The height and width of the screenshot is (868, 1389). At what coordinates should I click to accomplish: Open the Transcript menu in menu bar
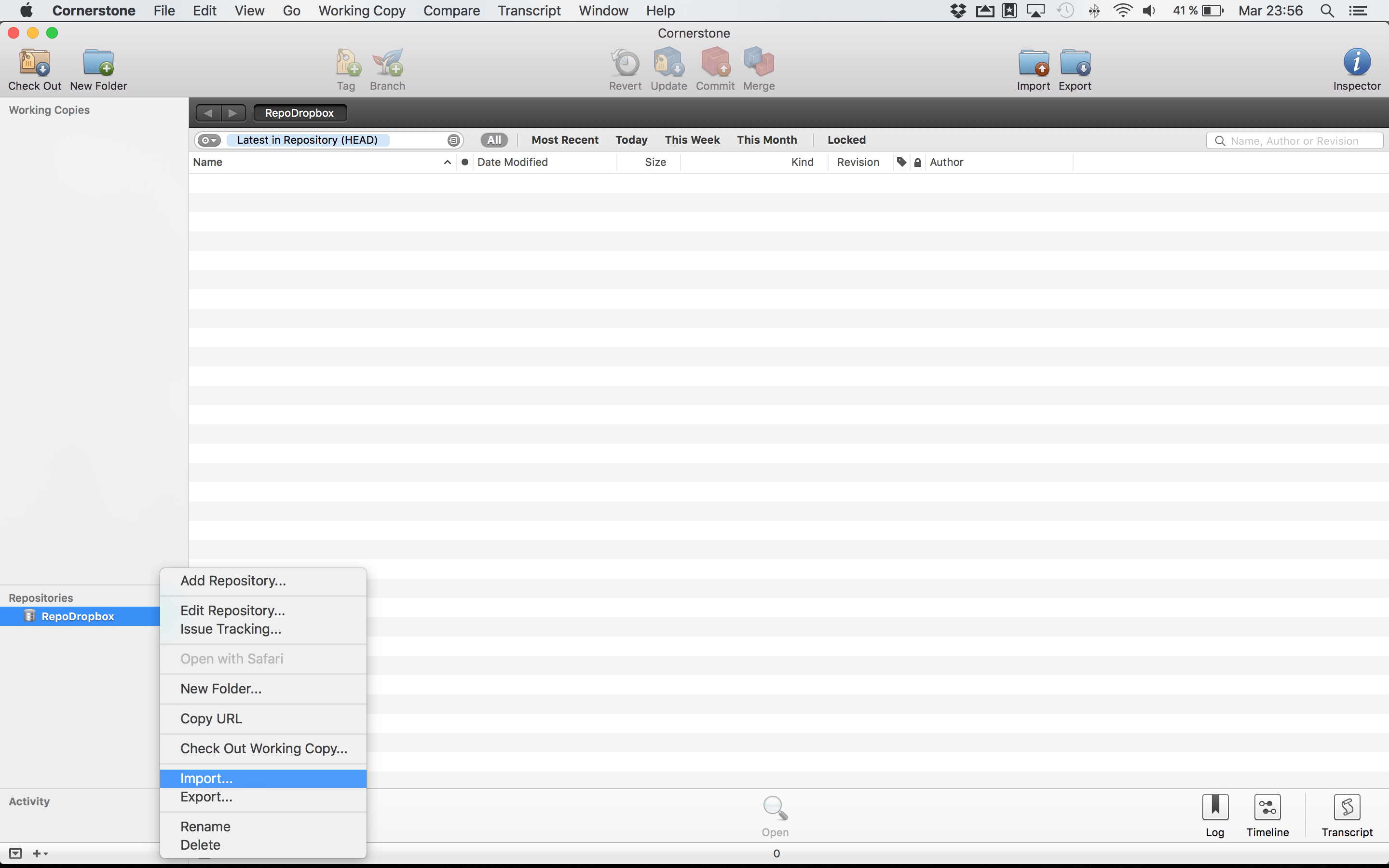529,11
